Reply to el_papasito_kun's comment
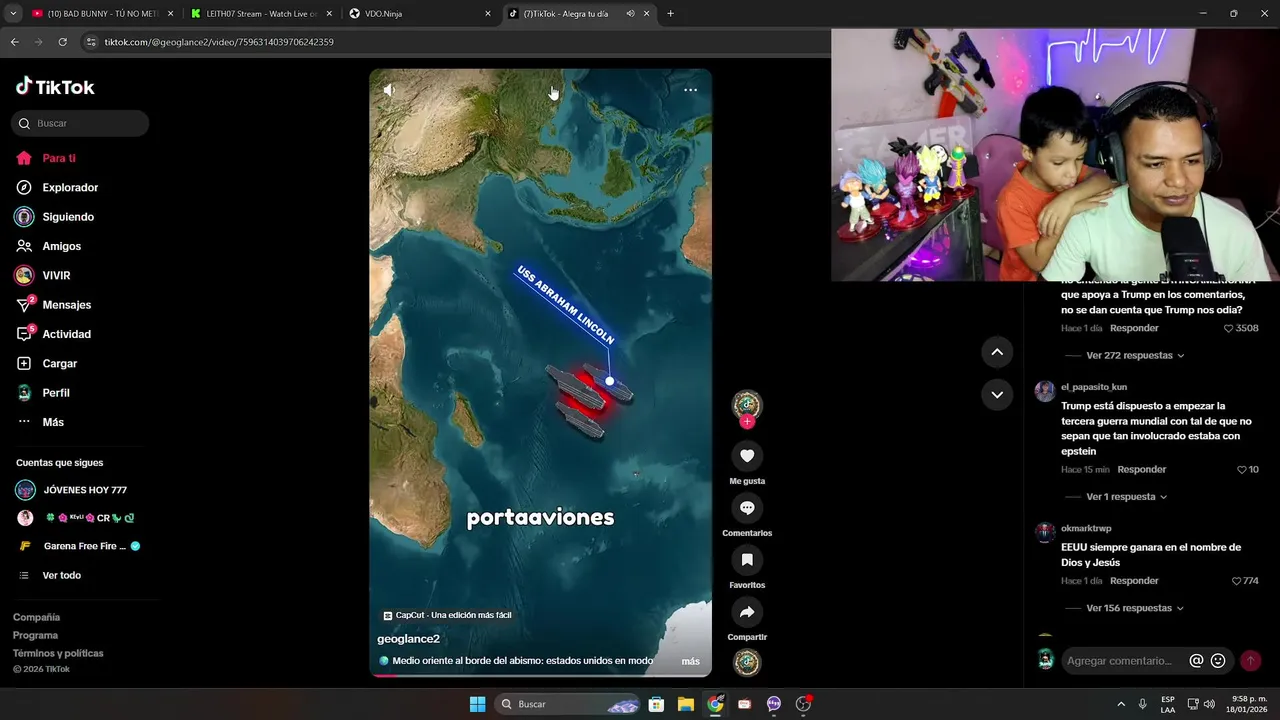This screenshot has height=720, width=1280. point(1142,470)
